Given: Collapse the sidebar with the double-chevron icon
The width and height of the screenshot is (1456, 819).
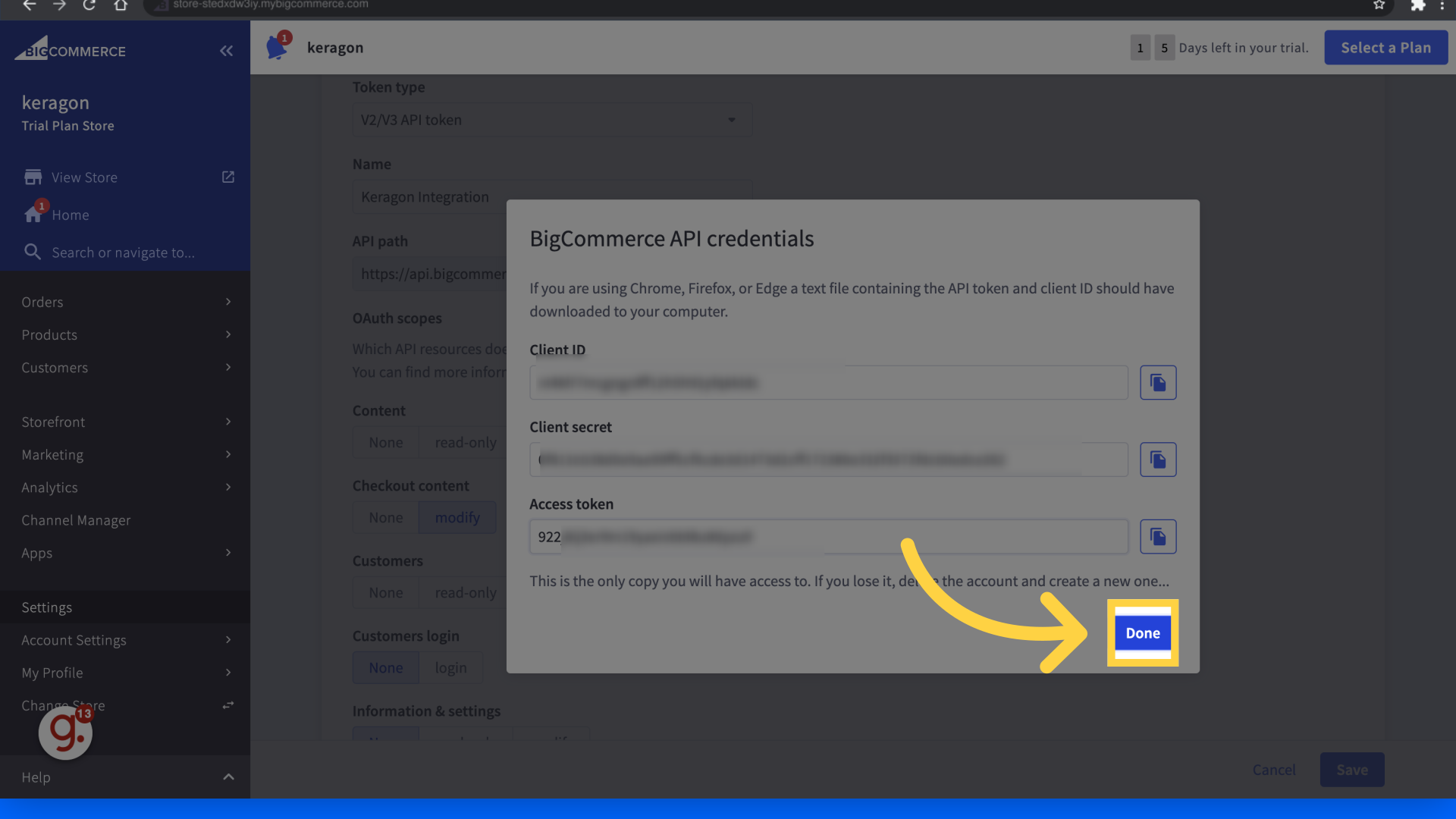Looking at the screenshot, I should [226, 51].
